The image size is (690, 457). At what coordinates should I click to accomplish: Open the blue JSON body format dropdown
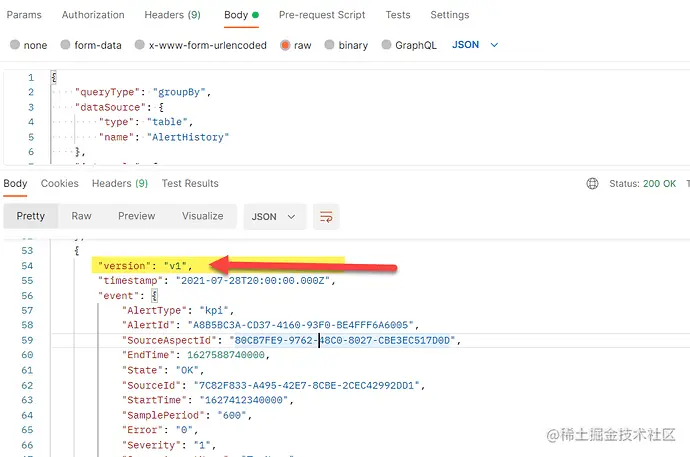click(475, 45)
